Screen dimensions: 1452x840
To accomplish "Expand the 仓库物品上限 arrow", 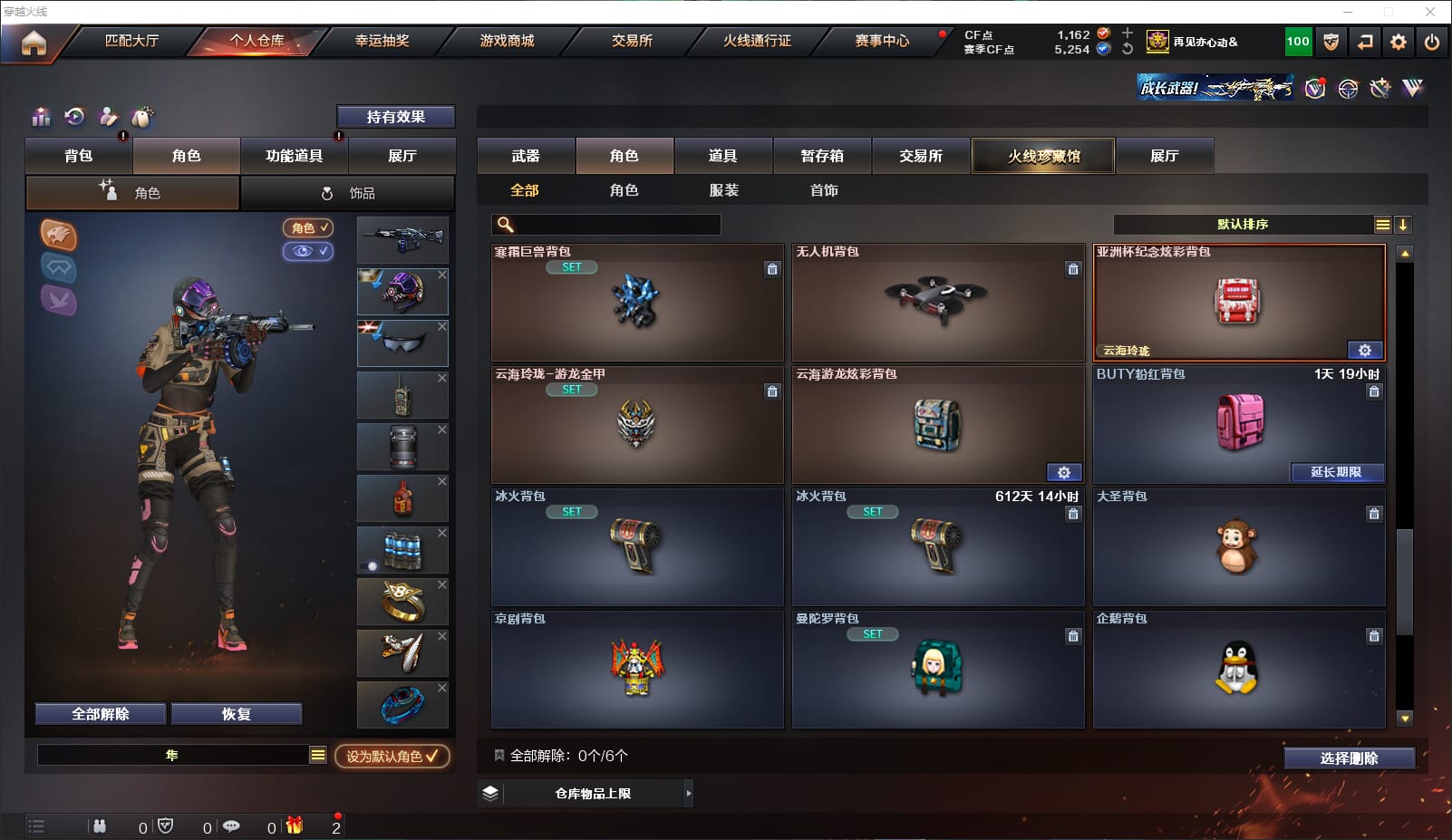I will point(689,793).
